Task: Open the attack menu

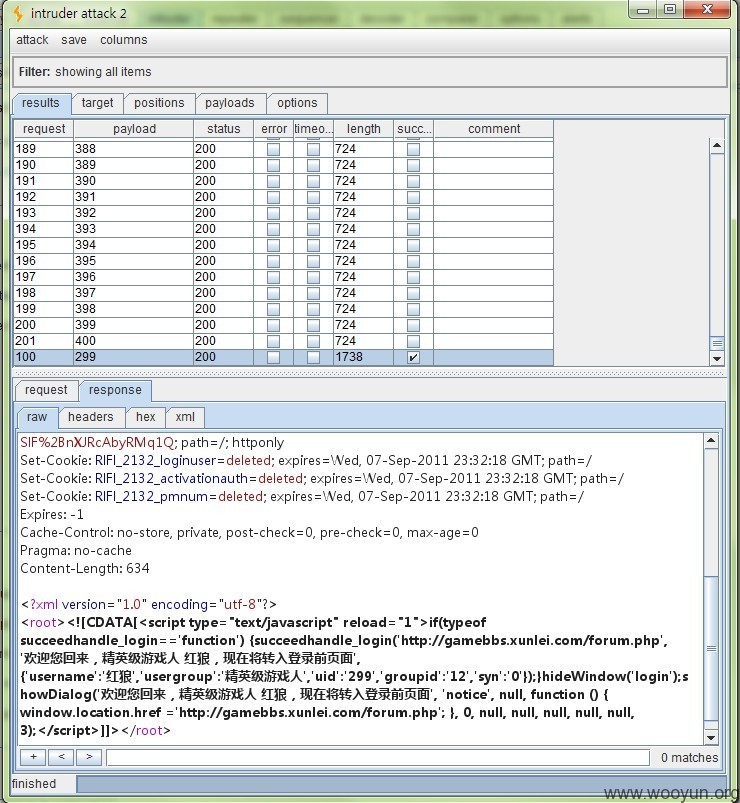Action: 32,40
